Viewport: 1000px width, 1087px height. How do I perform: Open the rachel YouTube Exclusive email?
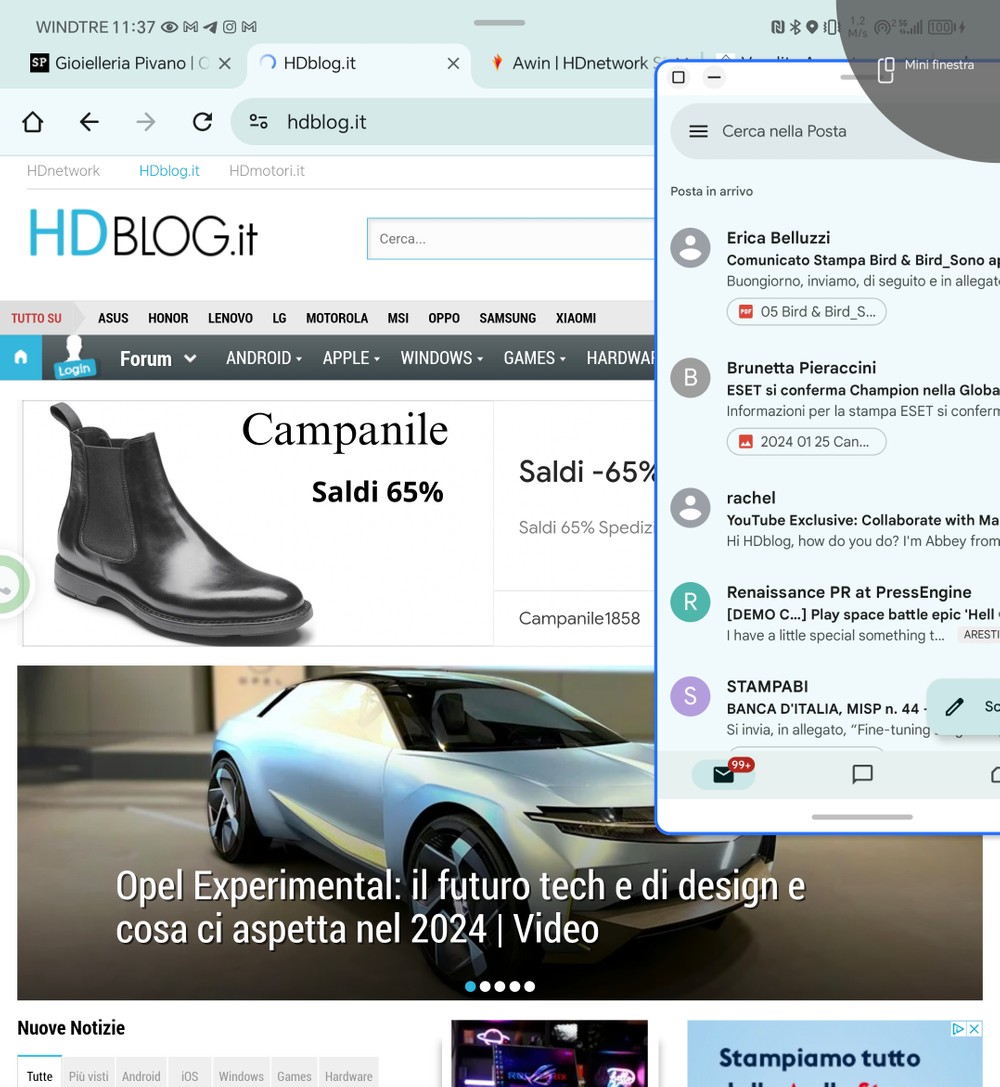(x=835, y=519)
